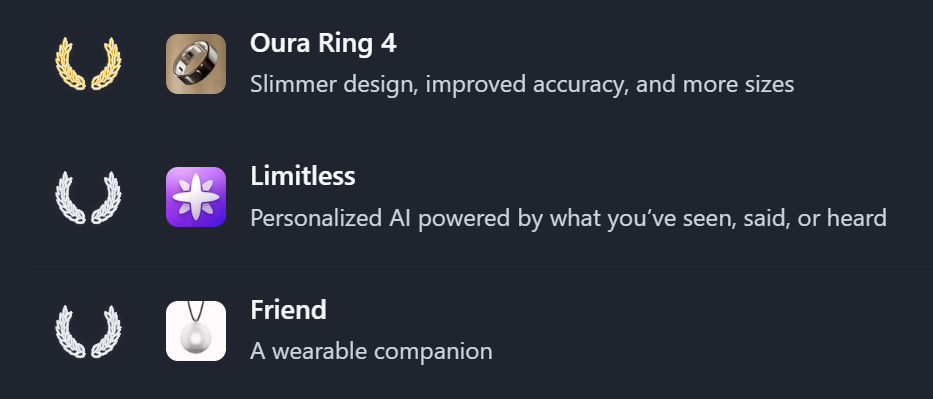The image size is (933, 399).
Task: Open the Friend product title
Action: pos(289,310)
